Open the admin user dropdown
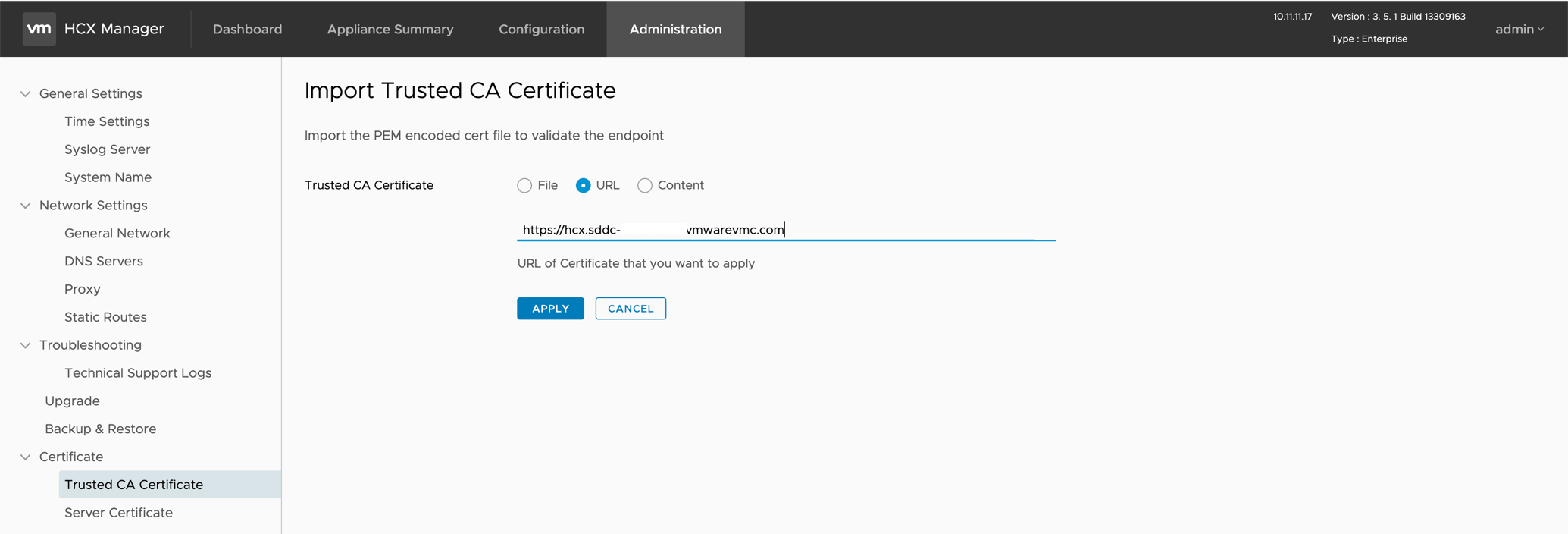The height and width of the screenshot is (534, 1568). pos(1519,29)
